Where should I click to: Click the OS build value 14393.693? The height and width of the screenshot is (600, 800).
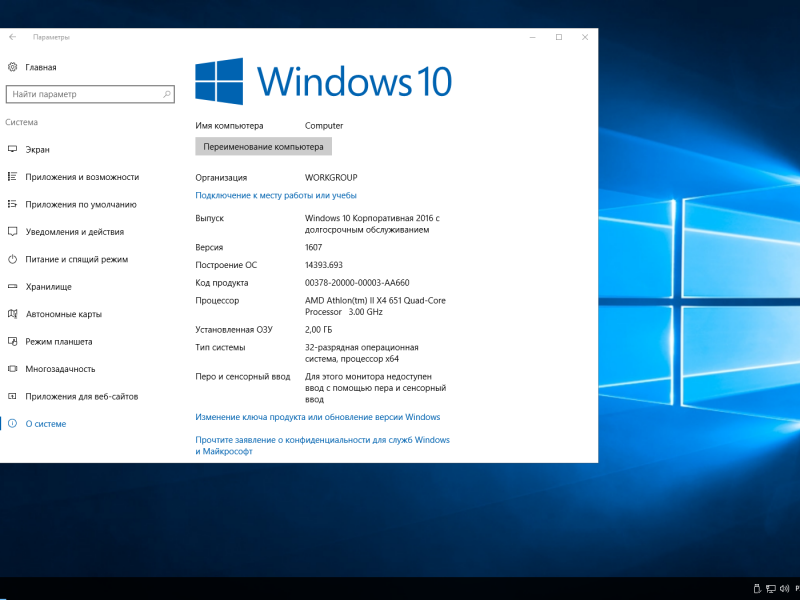point(323,265)
